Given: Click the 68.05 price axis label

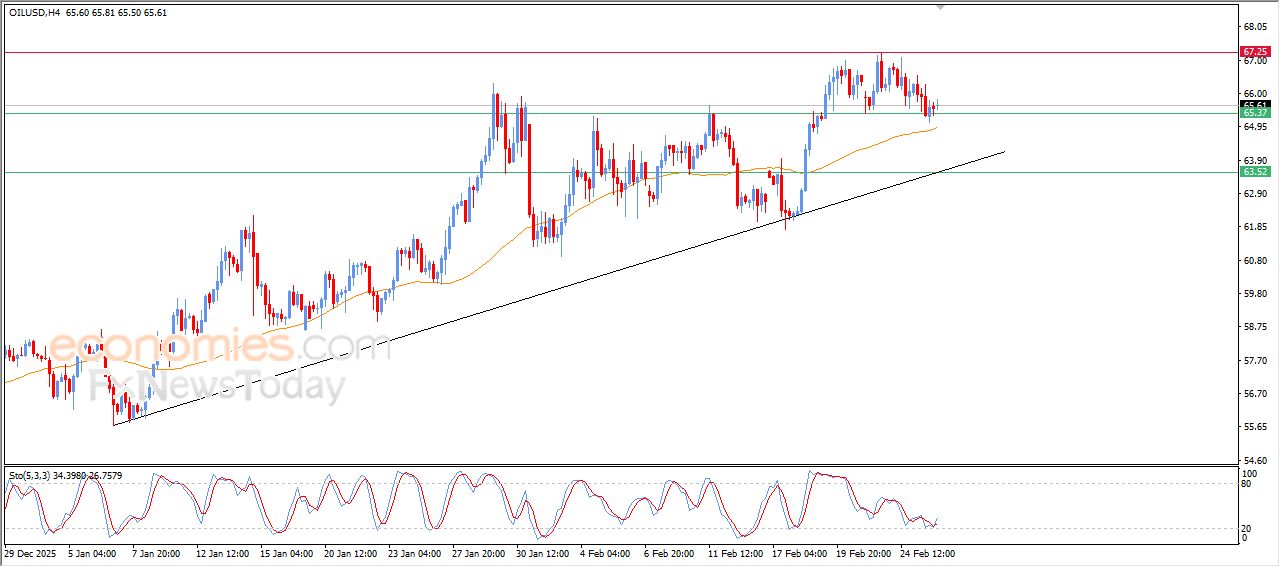Looking at the screenshot, I should (x=1253, y=27).
